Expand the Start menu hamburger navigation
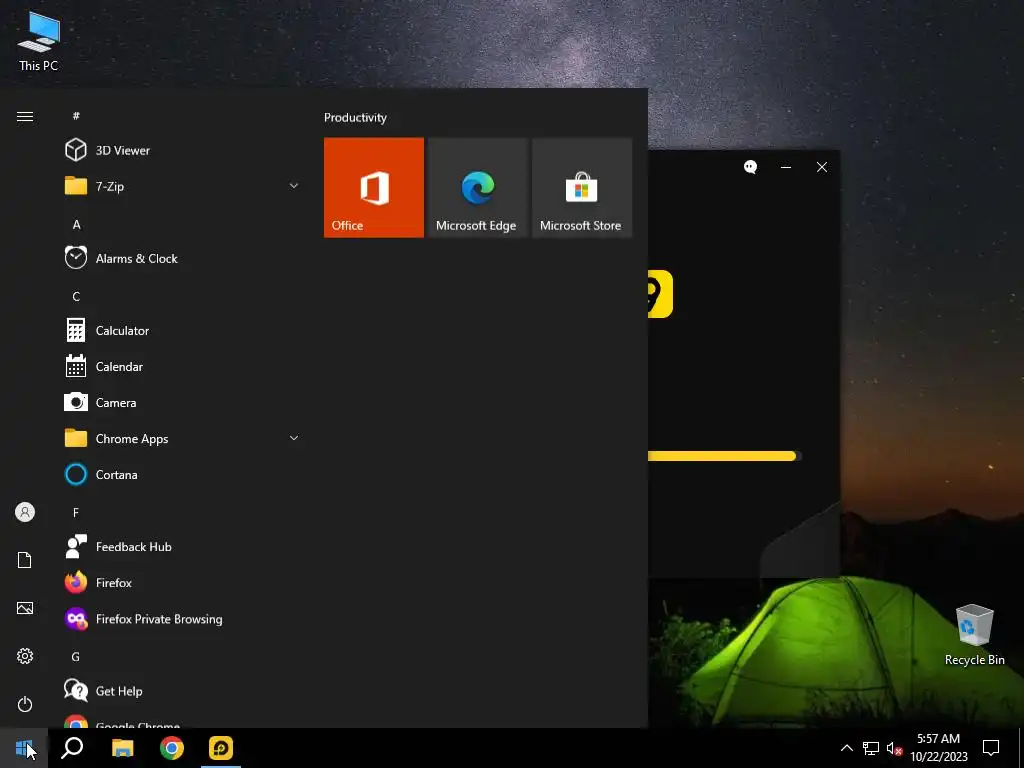The width and height of the screenshot is (1024, 768). pyautogui.click(x=25, y=116)
